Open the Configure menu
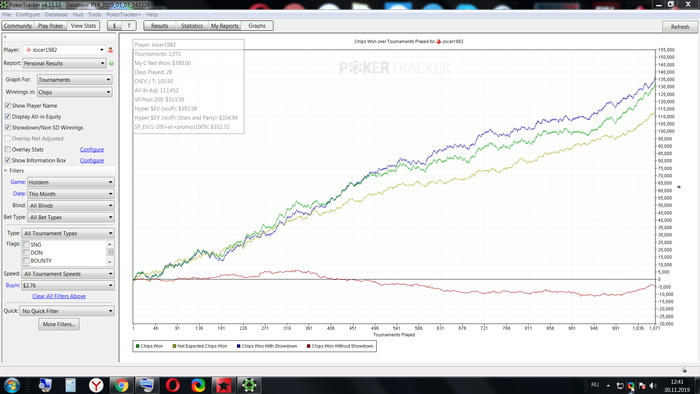 pyautogui.click(x=28, y=15)
